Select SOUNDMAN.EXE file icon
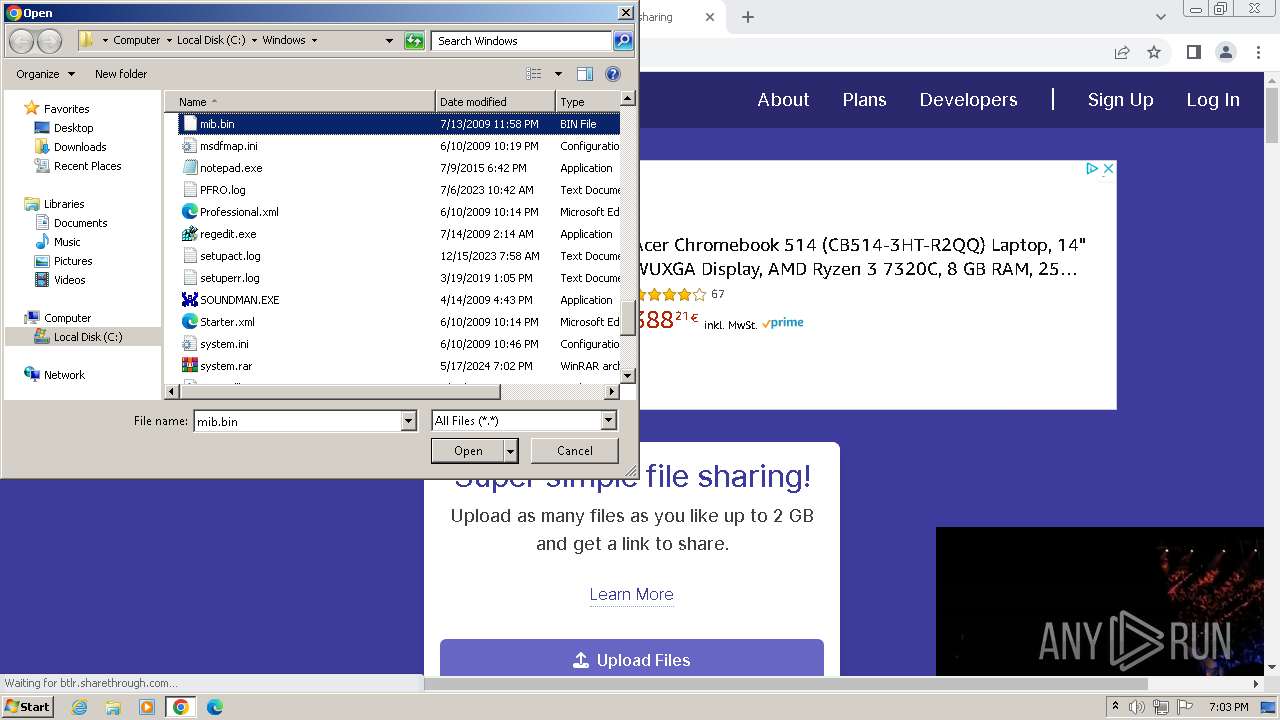The image size is (1280, 720). click(x=190, y=300)
